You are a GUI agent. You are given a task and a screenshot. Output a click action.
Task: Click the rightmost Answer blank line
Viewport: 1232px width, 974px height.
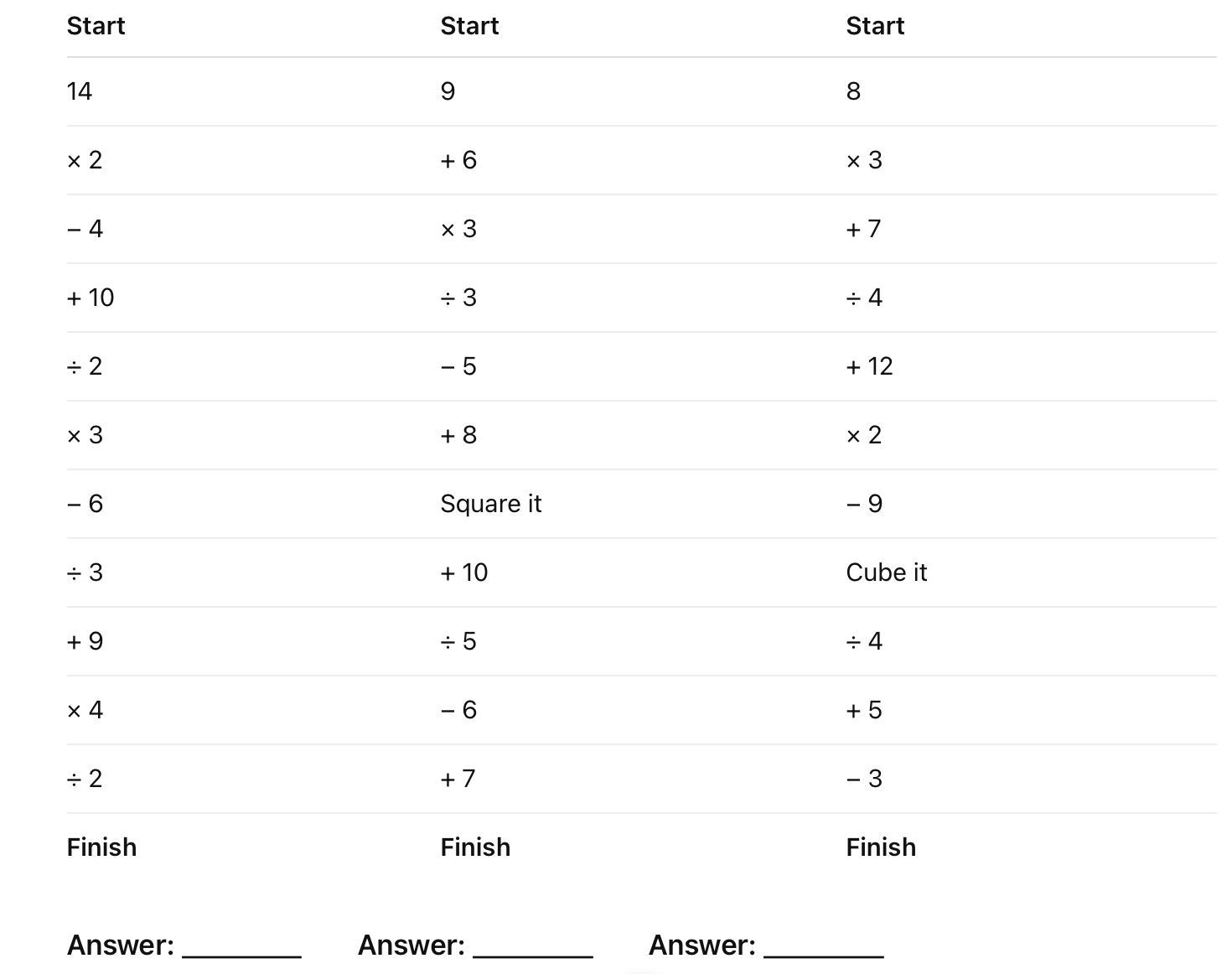point(823,947)
